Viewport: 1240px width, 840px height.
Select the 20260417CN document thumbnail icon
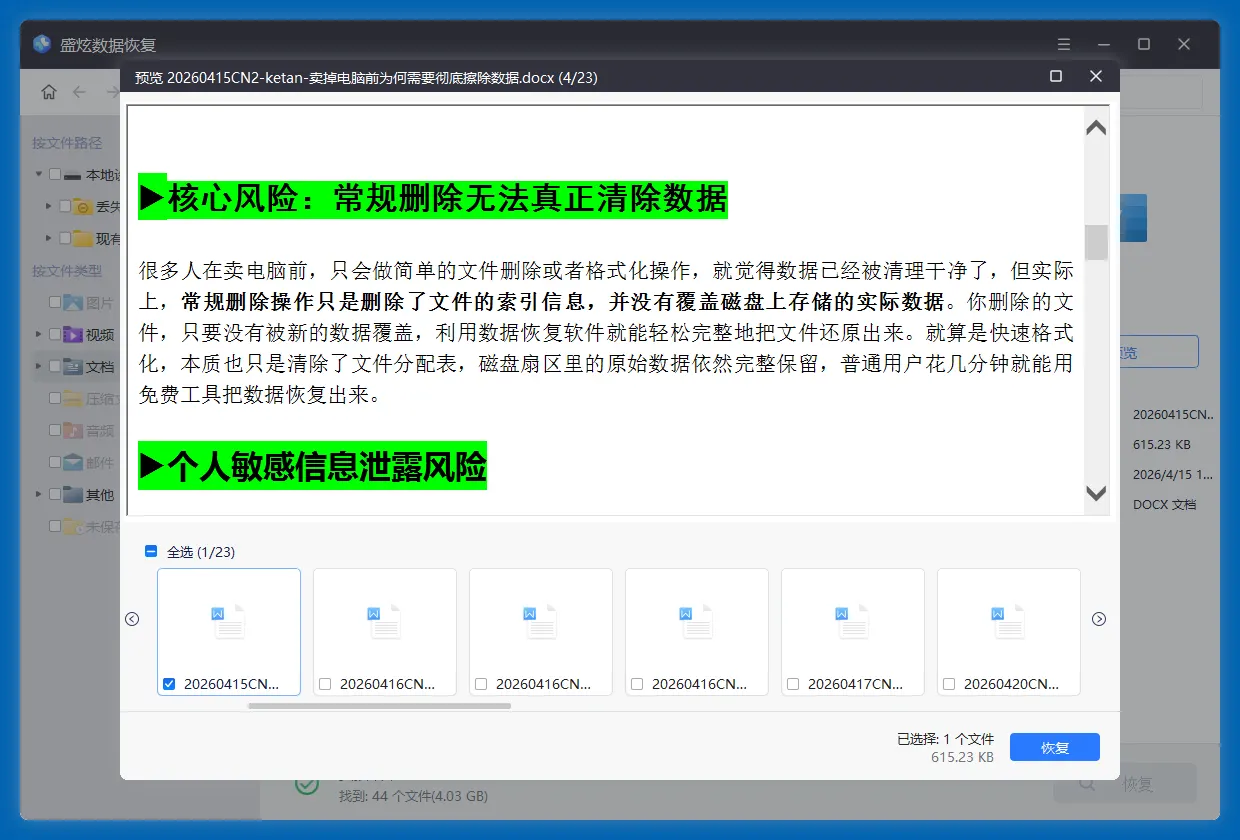point(853,621)
